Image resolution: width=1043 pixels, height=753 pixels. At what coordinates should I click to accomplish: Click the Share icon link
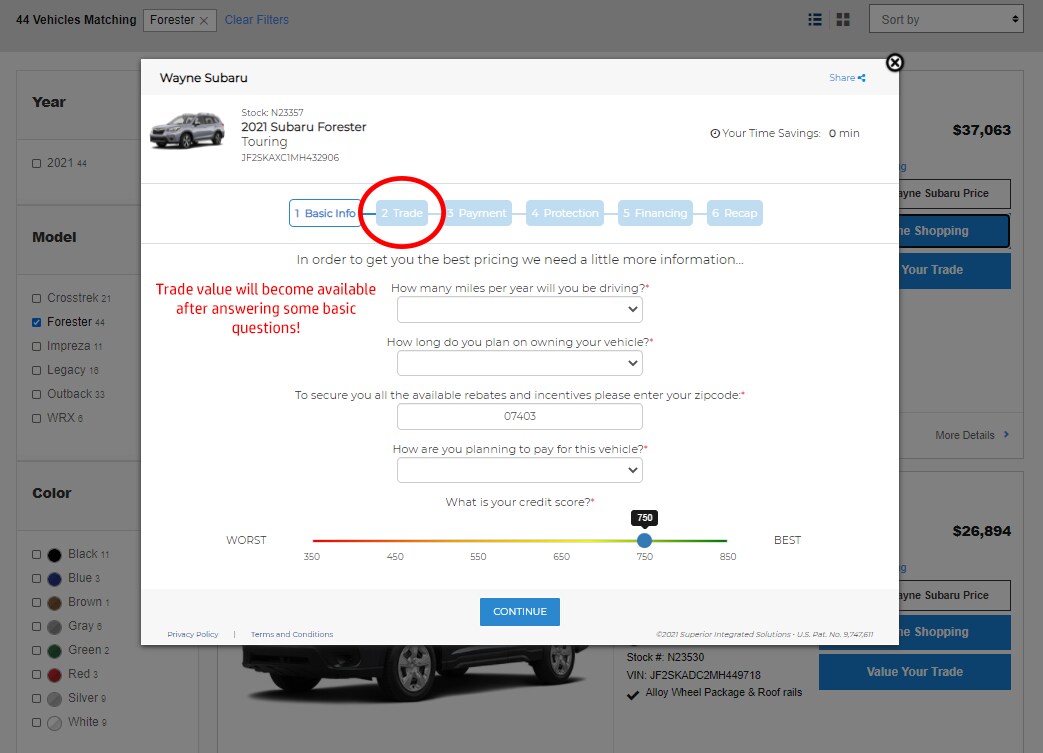click(847, 78)
